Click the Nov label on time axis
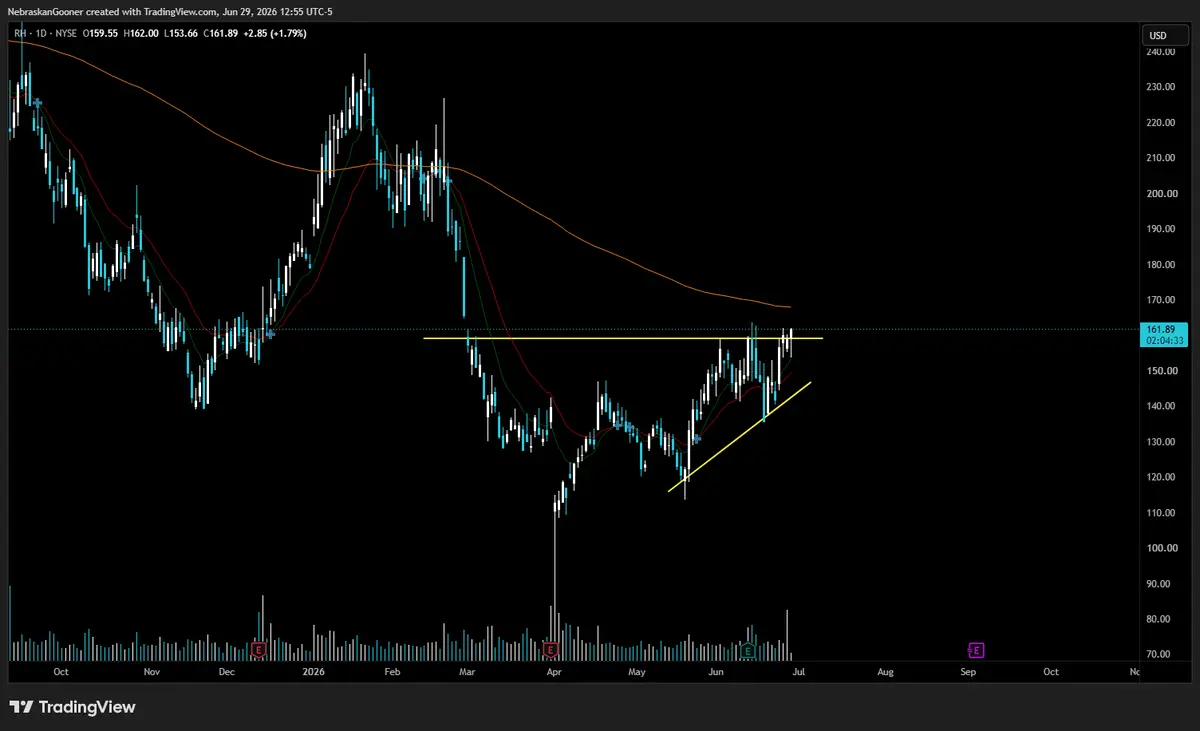Viewport: 1200px width, 731px height. click(x=151, y=673)
